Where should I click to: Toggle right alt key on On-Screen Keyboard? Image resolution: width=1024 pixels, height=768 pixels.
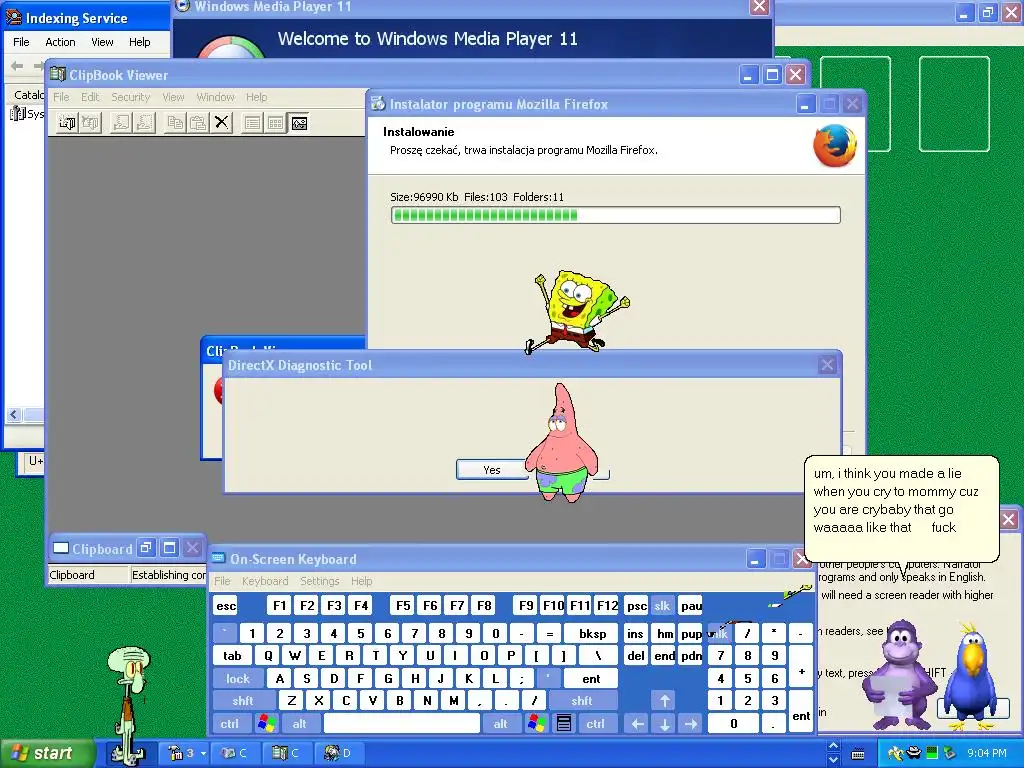point(501,724)
